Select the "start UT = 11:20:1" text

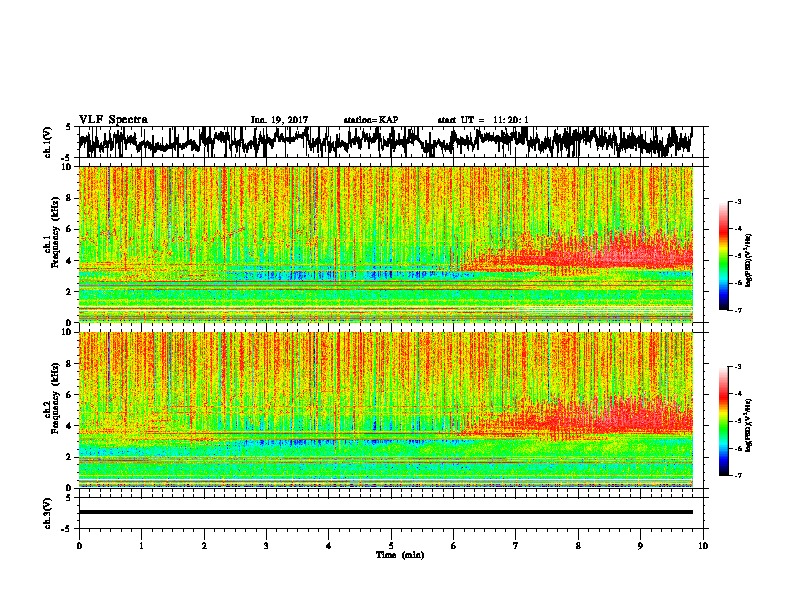[483, 120]
